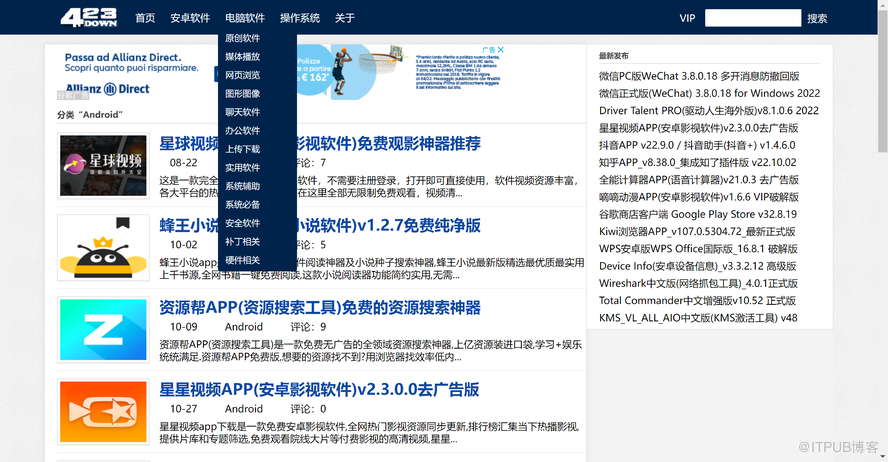Open the 安卓软件 navigation item
The width and height of the screenshot is (888, 462).
tap(190, 18)
